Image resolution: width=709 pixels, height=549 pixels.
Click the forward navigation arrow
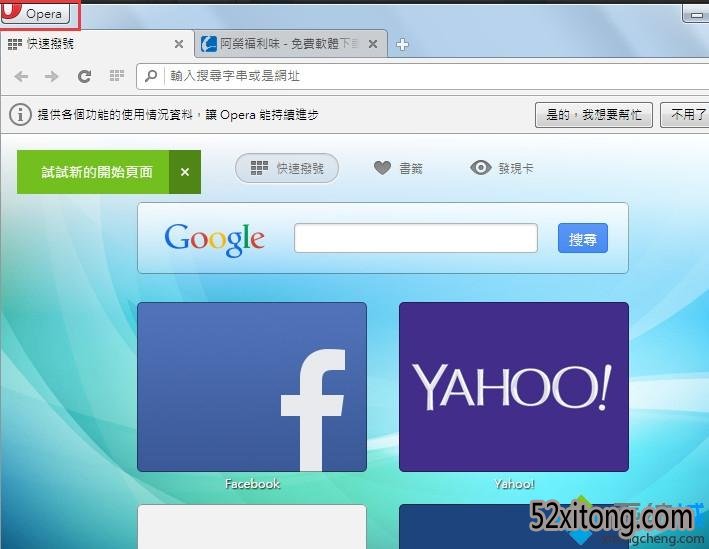(51, 76)
